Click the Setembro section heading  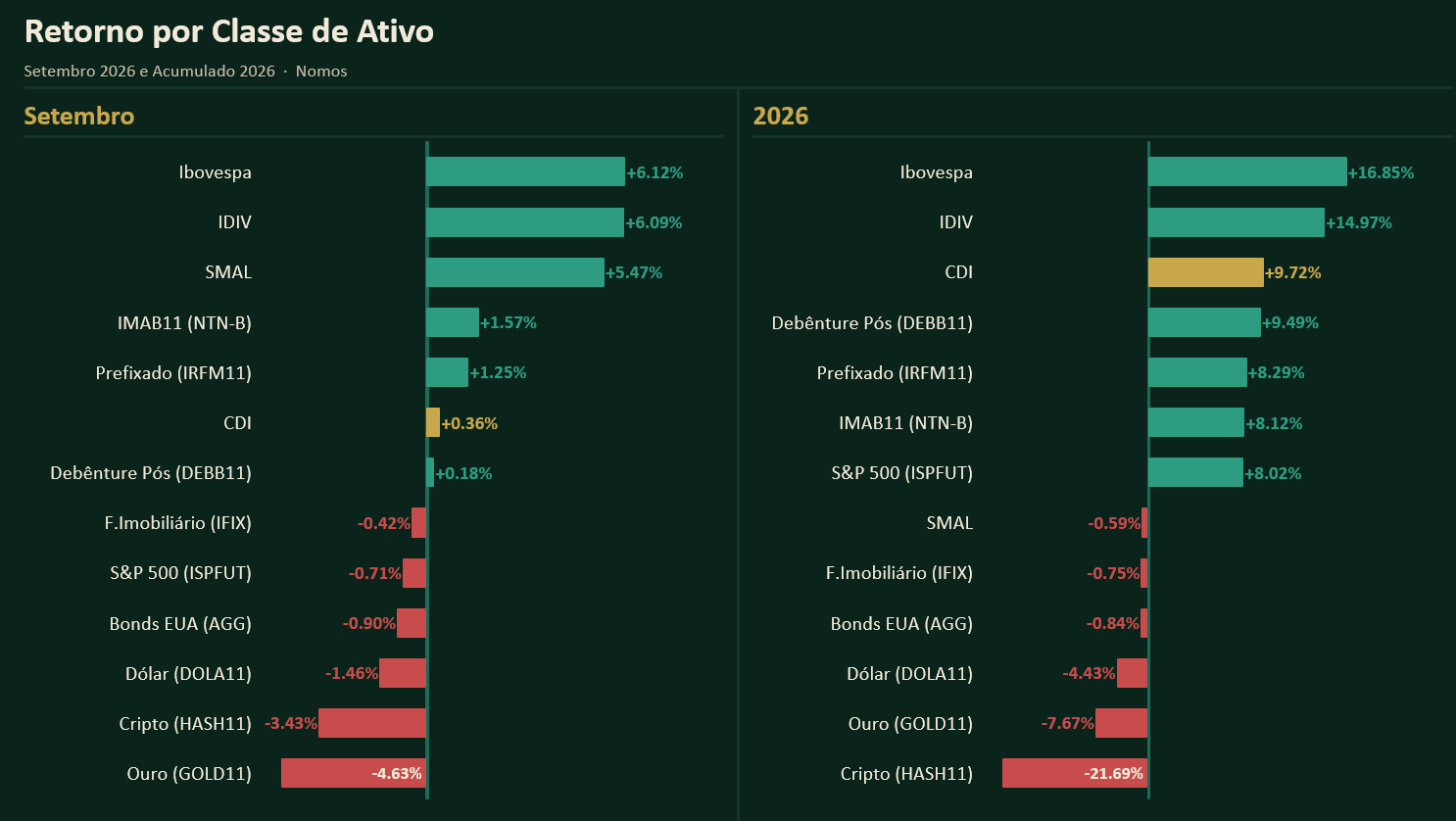pos(79,116)
